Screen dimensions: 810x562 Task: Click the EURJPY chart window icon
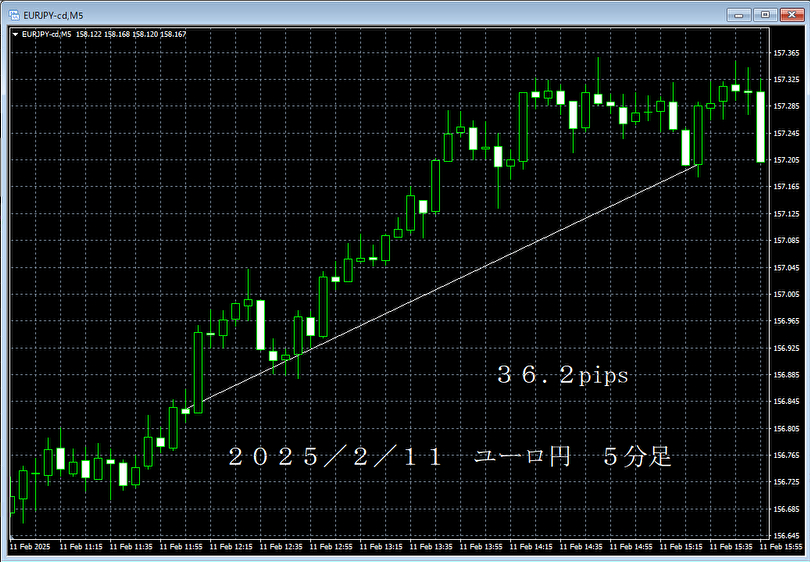click(x=14, y=15)
